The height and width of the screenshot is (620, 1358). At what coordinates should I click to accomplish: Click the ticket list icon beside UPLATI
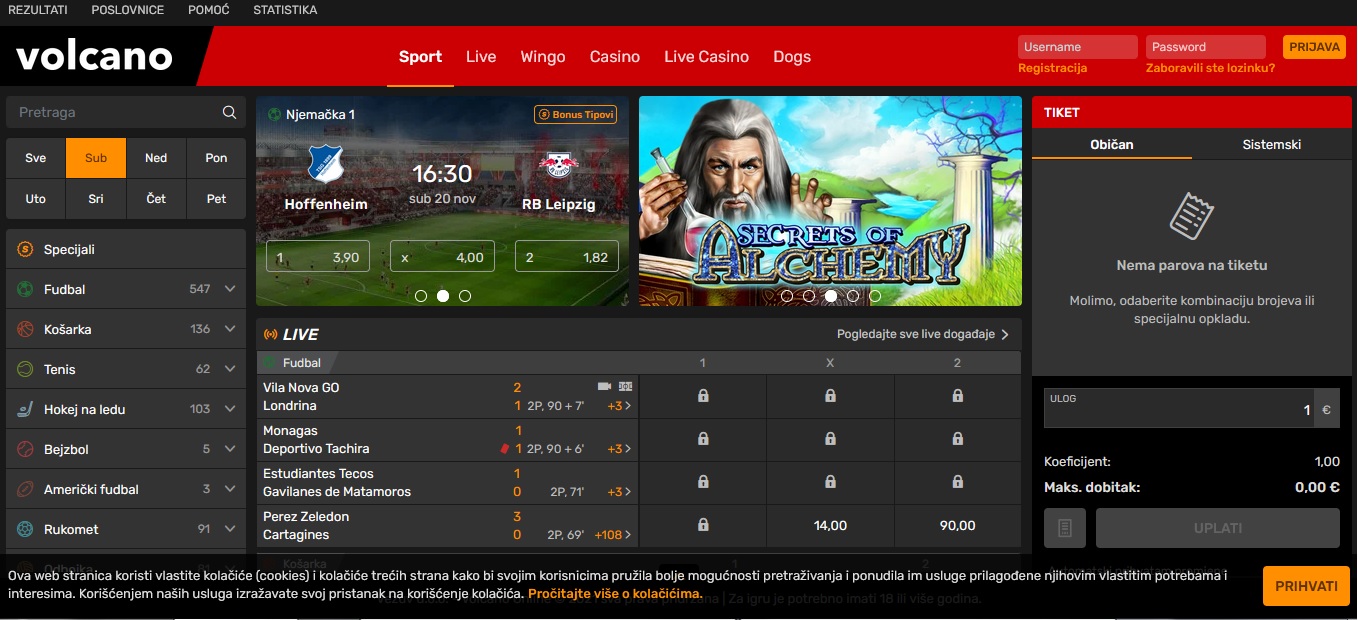[x=1065, y=528]
